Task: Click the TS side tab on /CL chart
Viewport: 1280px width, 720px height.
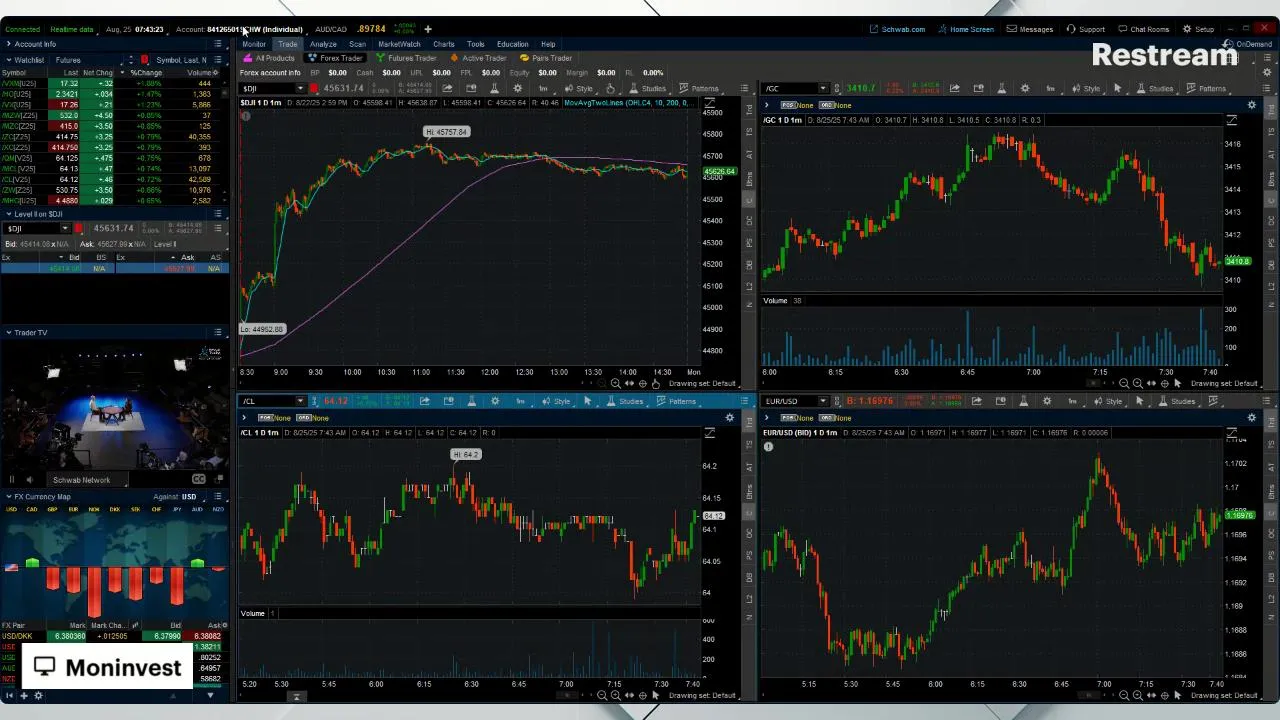Action: pos(750,445)
